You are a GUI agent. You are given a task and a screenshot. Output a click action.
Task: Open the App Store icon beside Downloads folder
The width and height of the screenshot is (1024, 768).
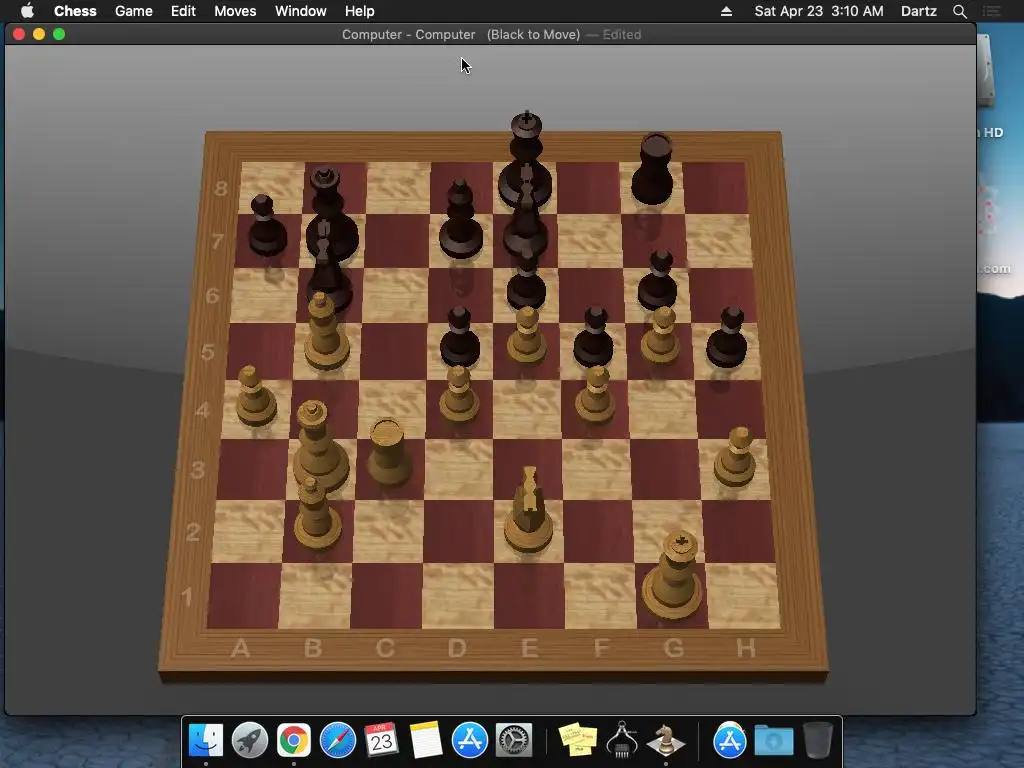[x=729, y=740]
